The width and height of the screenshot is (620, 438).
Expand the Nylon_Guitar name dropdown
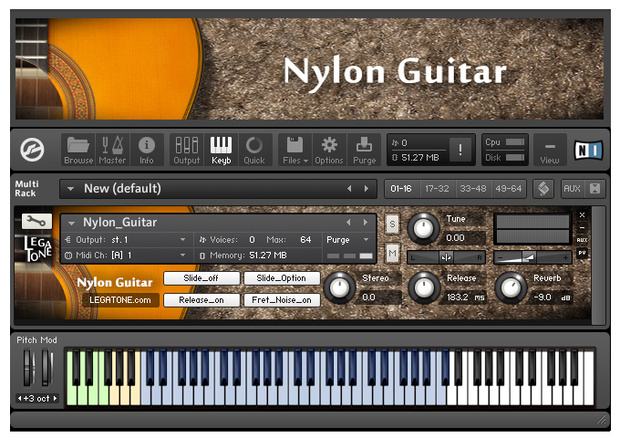tap(71, 223)
